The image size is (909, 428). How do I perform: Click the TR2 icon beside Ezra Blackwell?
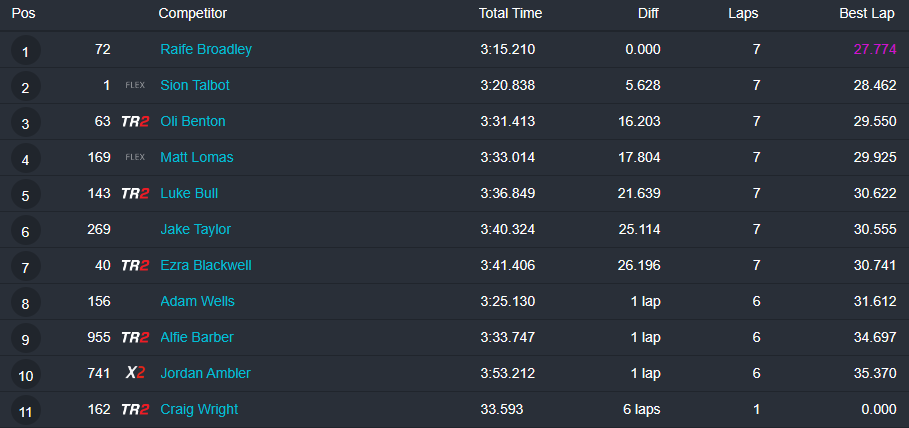135,265
